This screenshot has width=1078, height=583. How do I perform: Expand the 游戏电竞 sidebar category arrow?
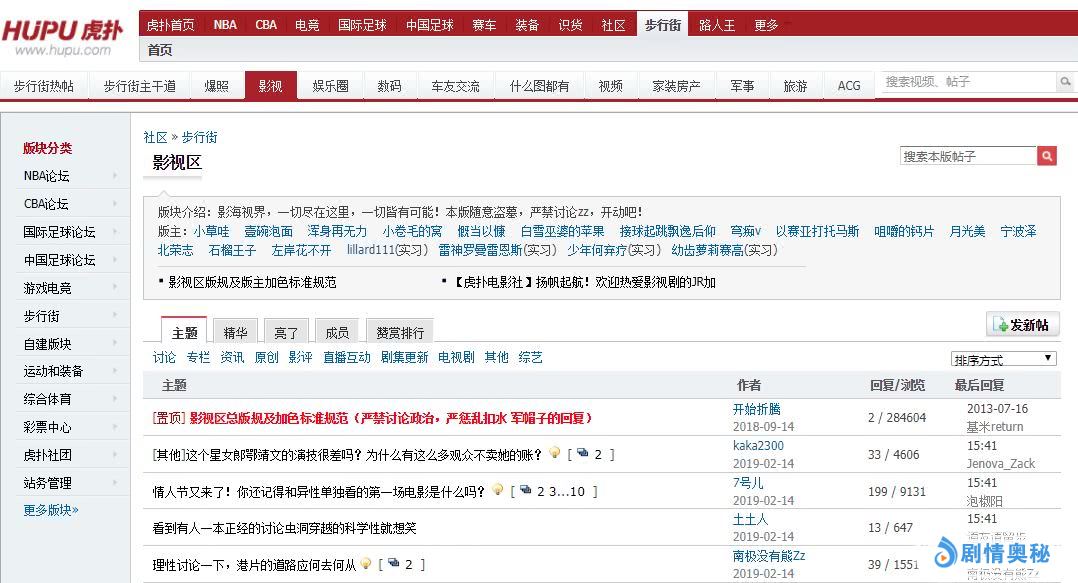coord(115,288)
